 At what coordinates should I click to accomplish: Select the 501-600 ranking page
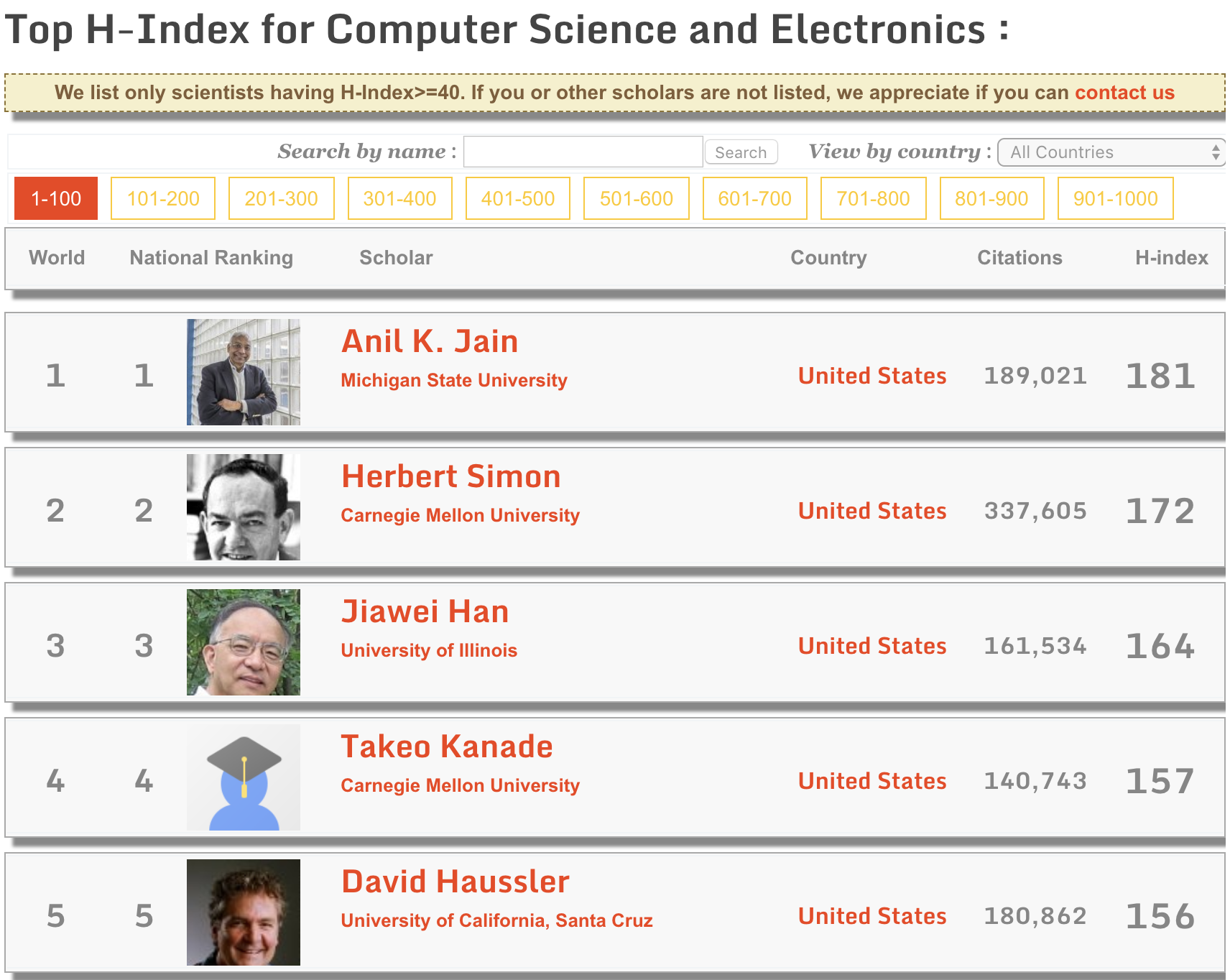coord(637,198)
